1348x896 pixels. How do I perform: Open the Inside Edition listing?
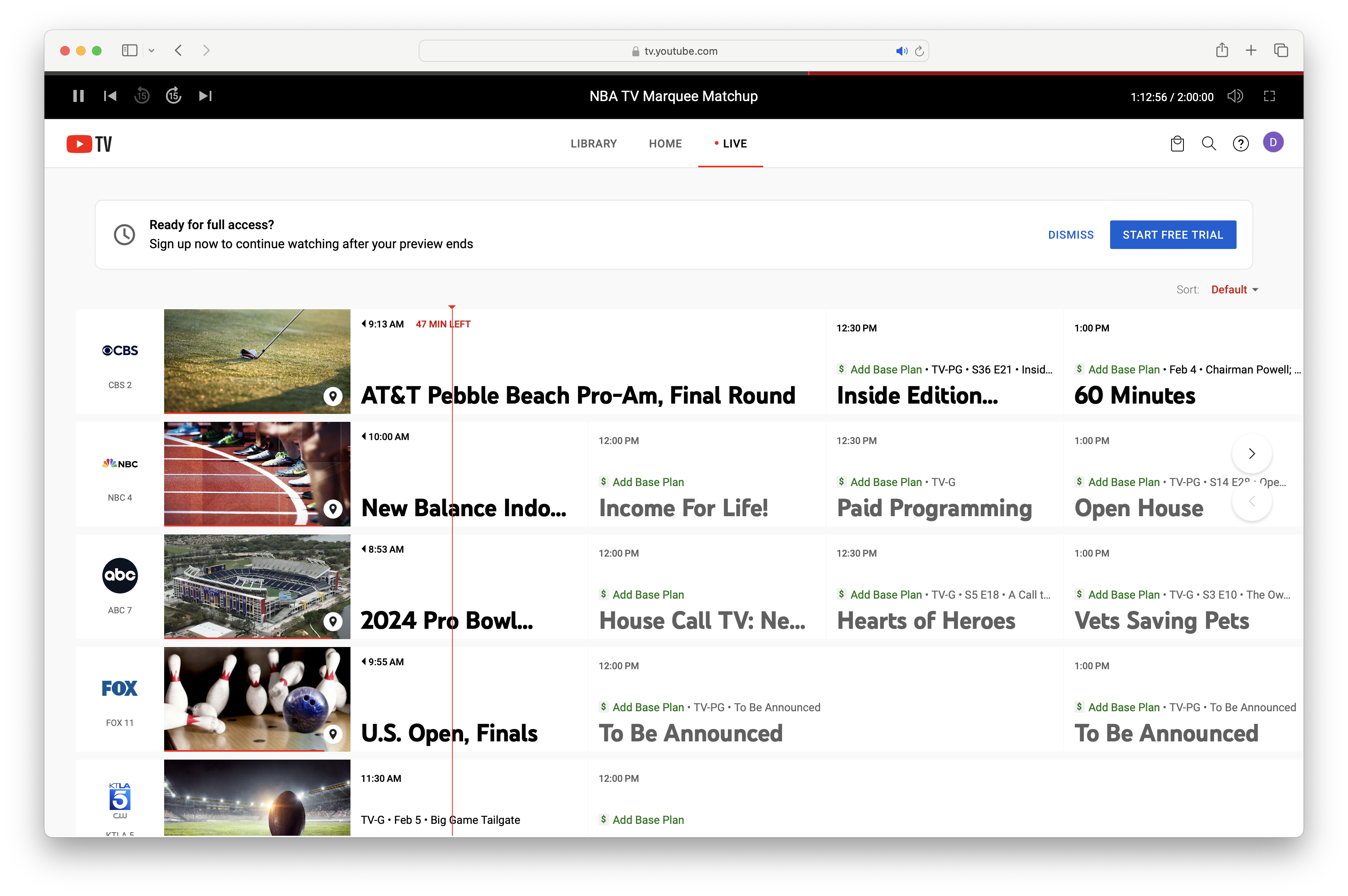pos(944,361)
